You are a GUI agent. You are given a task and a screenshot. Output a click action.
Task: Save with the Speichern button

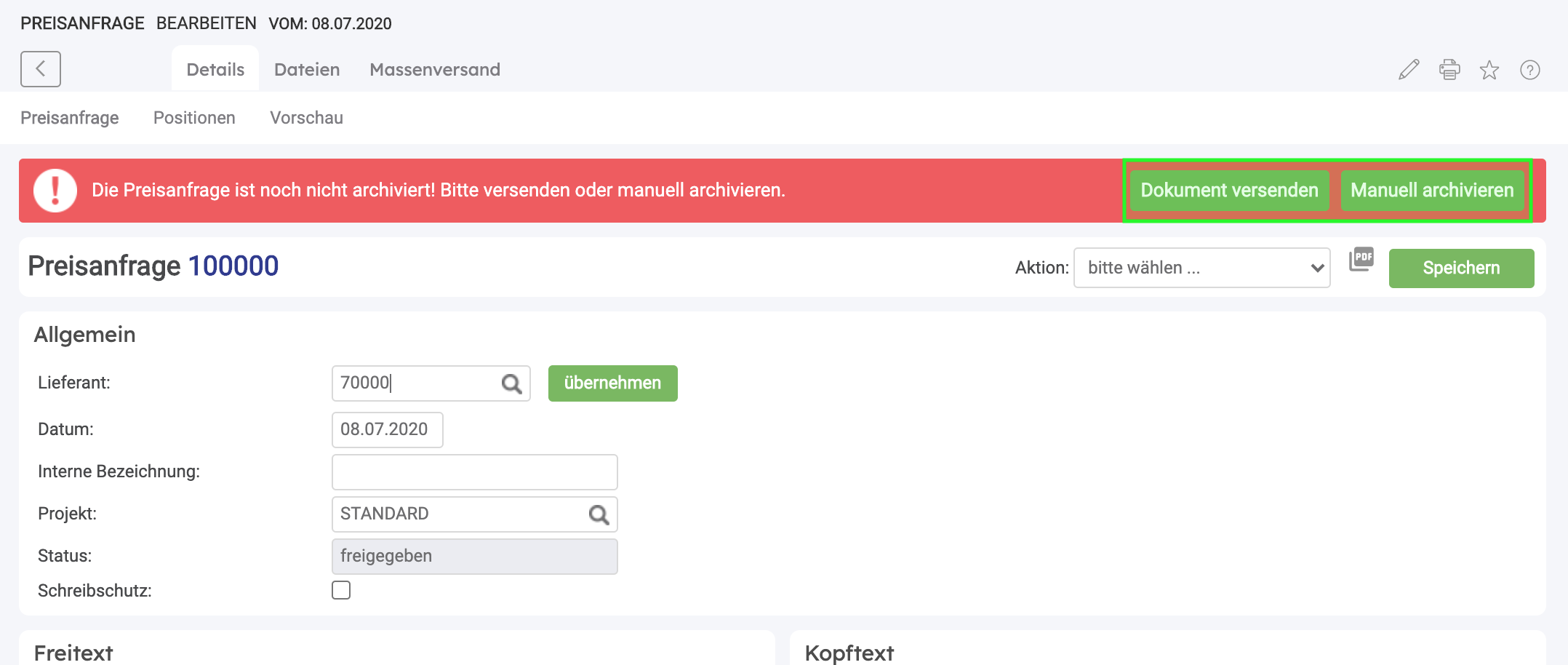(x=1461, y=268)
